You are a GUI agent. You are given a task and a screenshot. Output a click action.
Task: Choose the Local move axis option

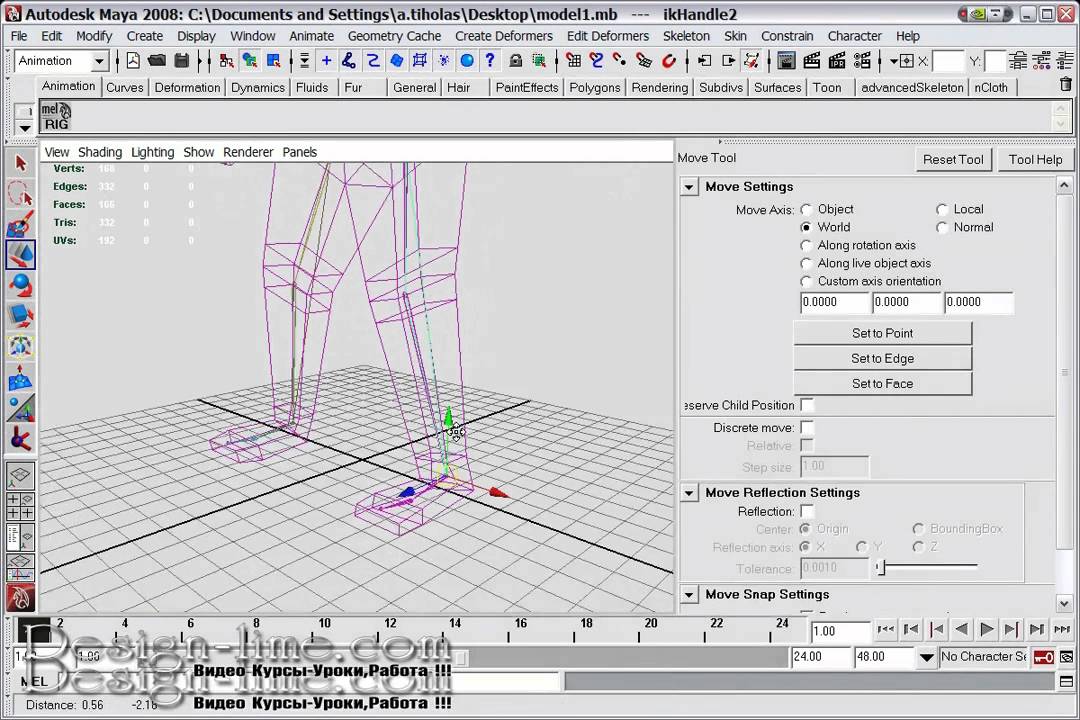(x=942, y=210)
